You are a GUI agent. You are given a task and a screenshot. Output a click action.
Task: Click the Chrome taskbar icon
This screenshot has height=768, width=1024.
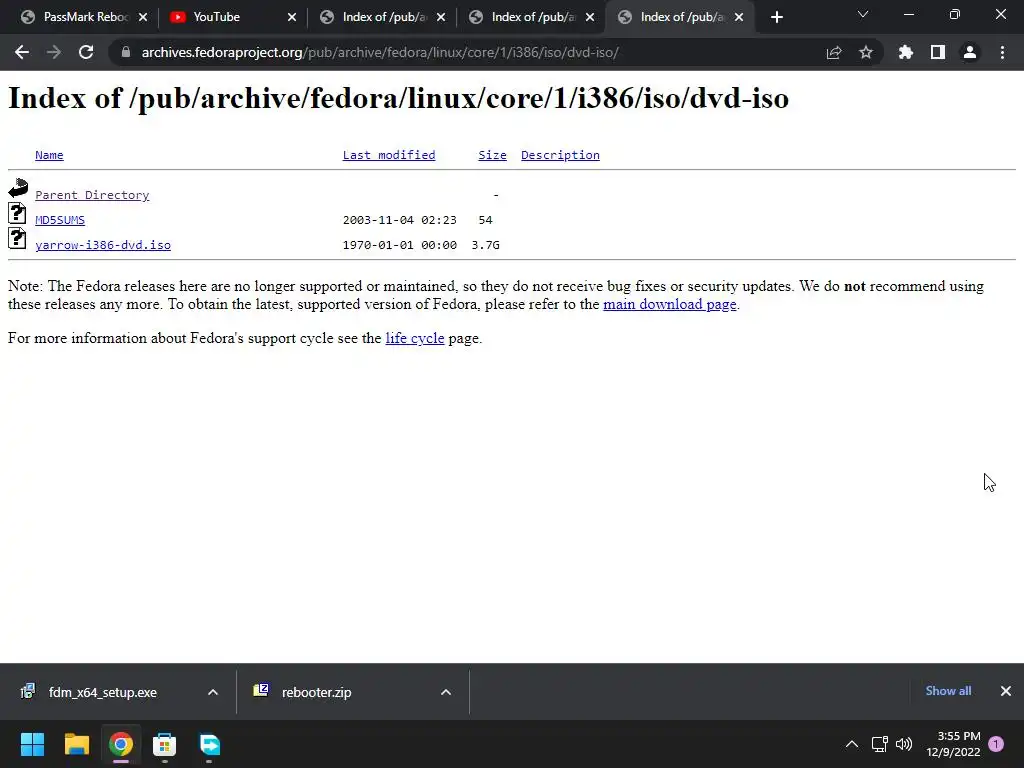[x=121, y=744]
